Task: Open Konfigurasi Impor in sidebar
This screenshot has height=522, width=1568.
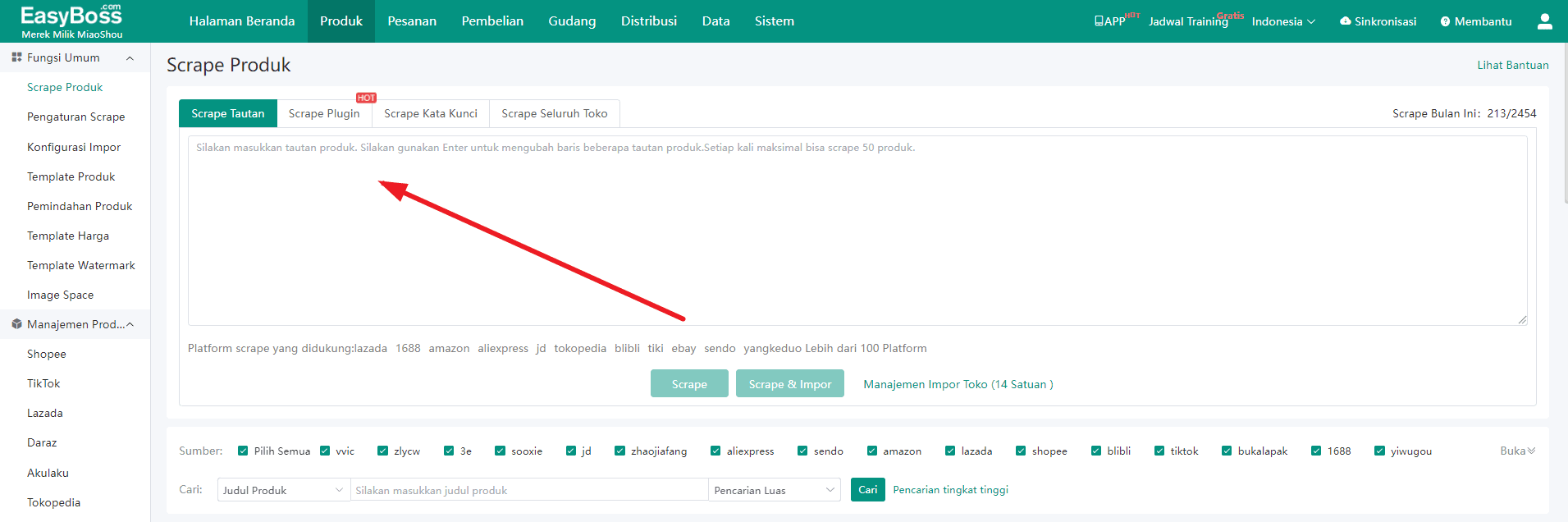Action: click(74, 147)
